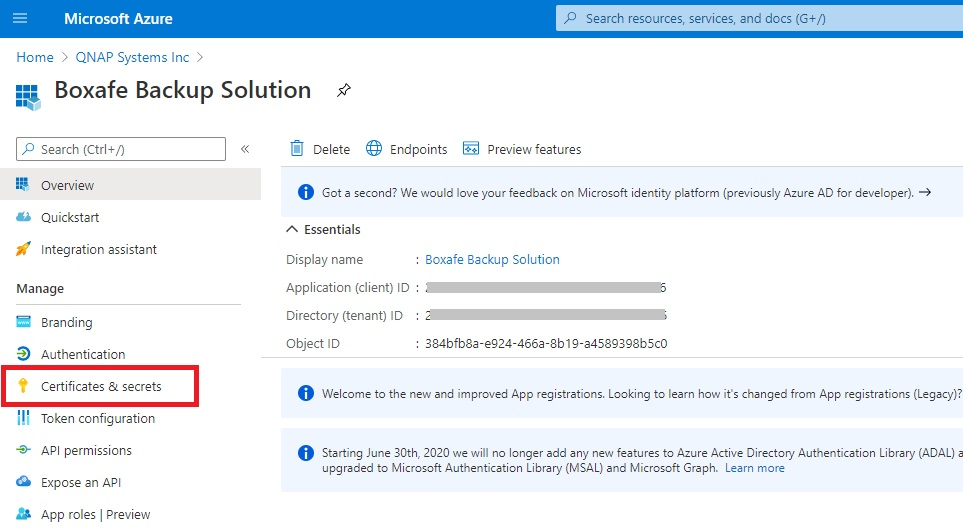
Task: Open Preview features in the toolbar
Action: [x=534, y=149]
